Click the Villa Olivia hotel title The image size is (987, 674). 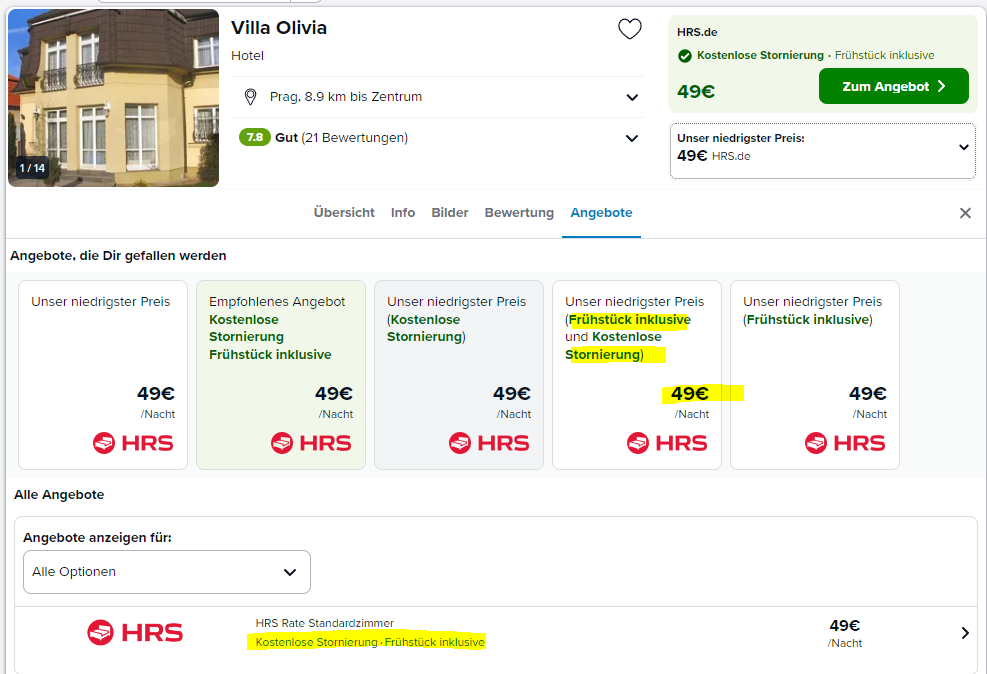[279, 28]
